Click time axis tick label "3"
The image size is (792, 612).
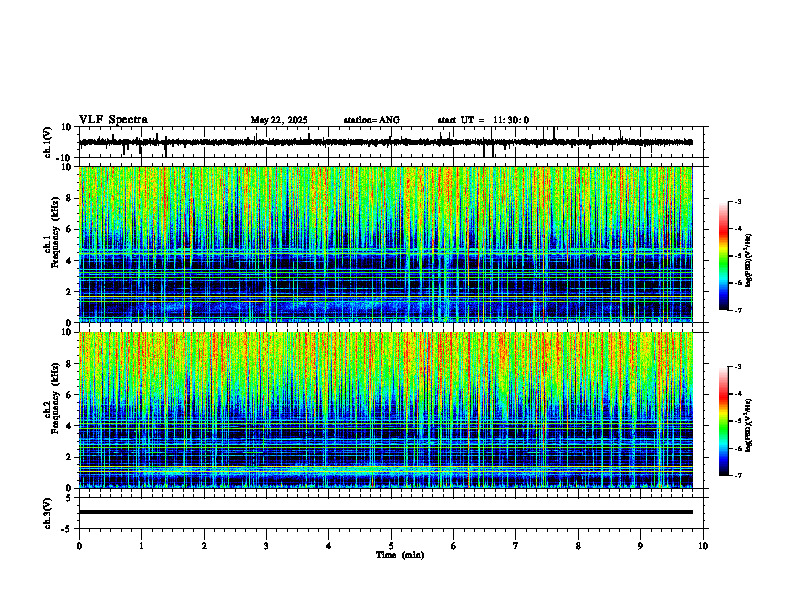(x=266, y=546)
